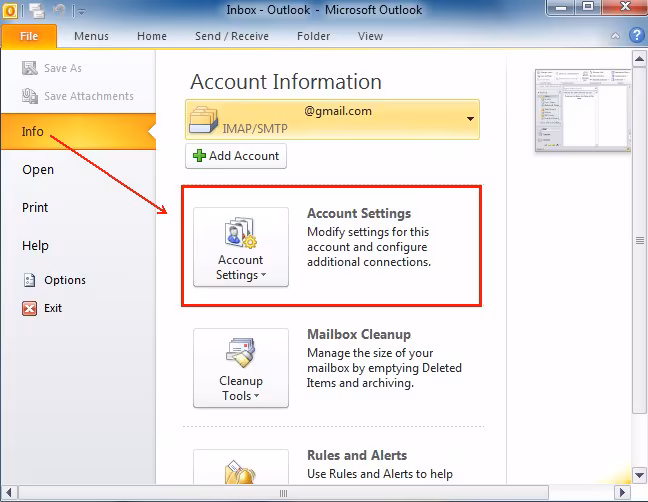Click the Save As label

point(63,68)
